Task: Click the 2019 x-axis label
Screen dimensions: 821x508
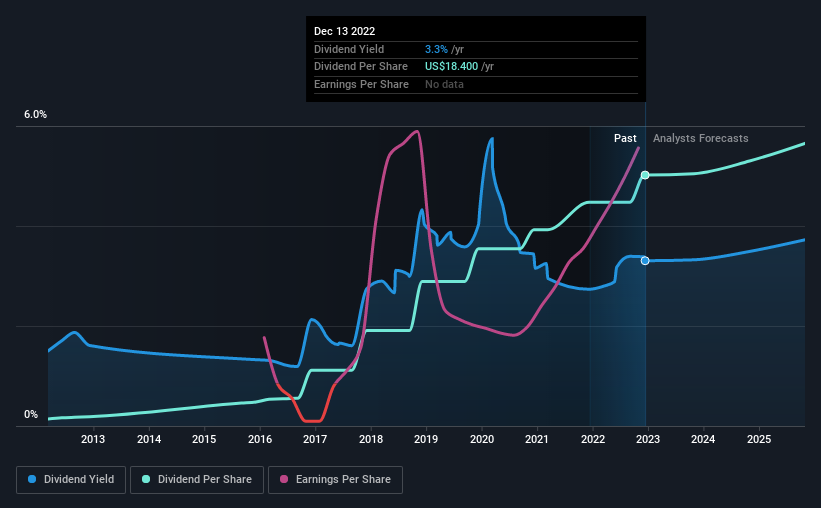Action: pyautogui.click(x=426, y=439)
